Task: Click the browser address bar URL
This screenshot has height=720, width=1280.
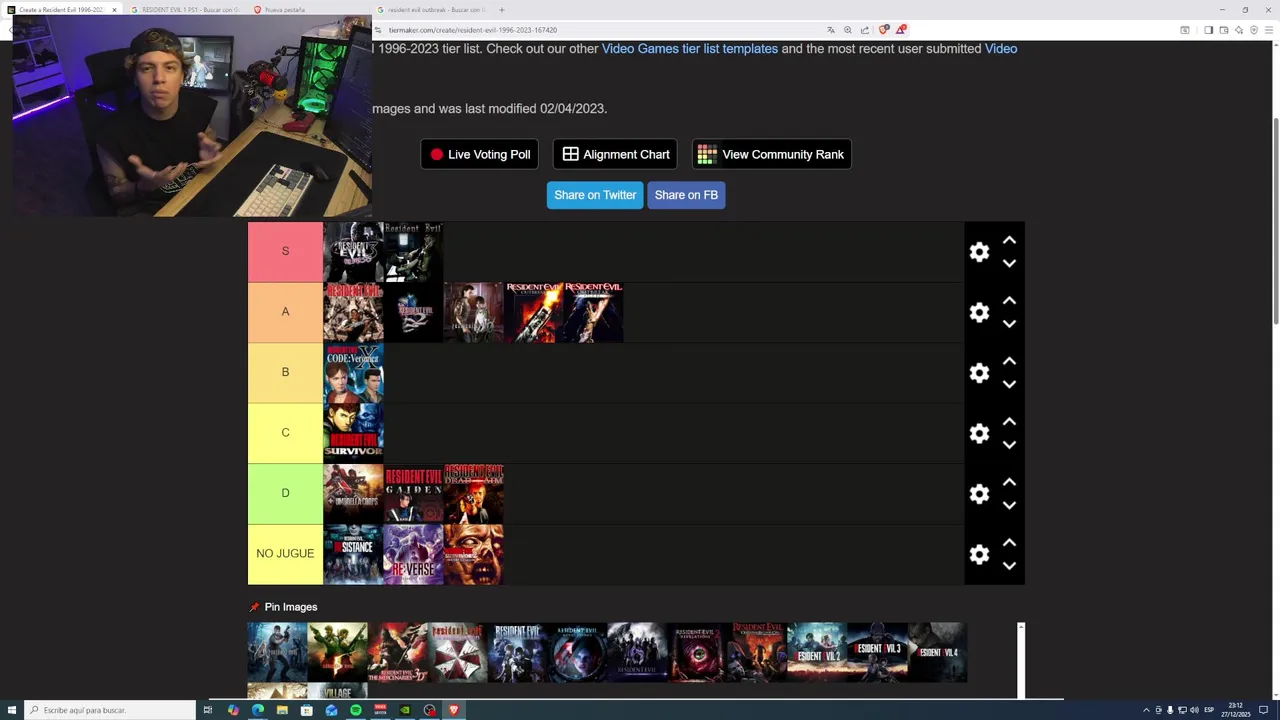Action: [473, 30]
